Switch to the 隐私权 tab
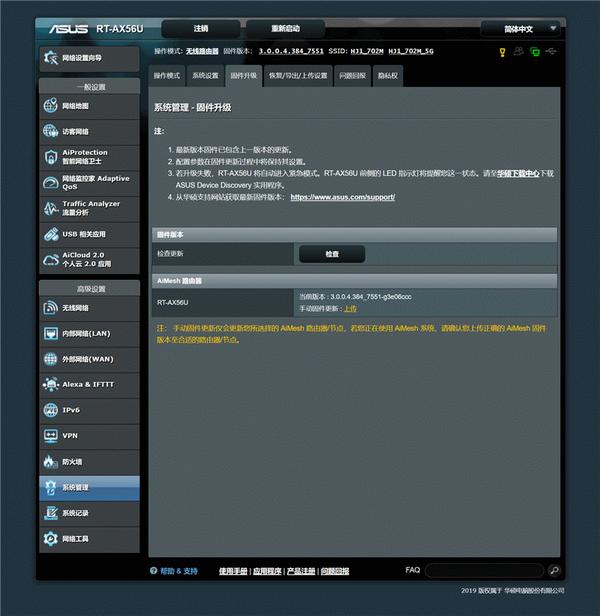 click(388, 75)
